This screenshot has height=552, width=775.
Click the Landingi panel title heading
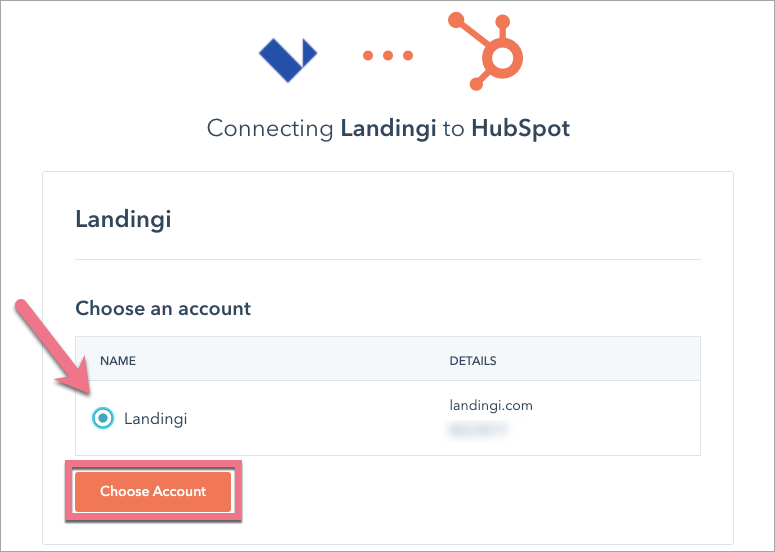pyautogui.click(x=123, y=219)
